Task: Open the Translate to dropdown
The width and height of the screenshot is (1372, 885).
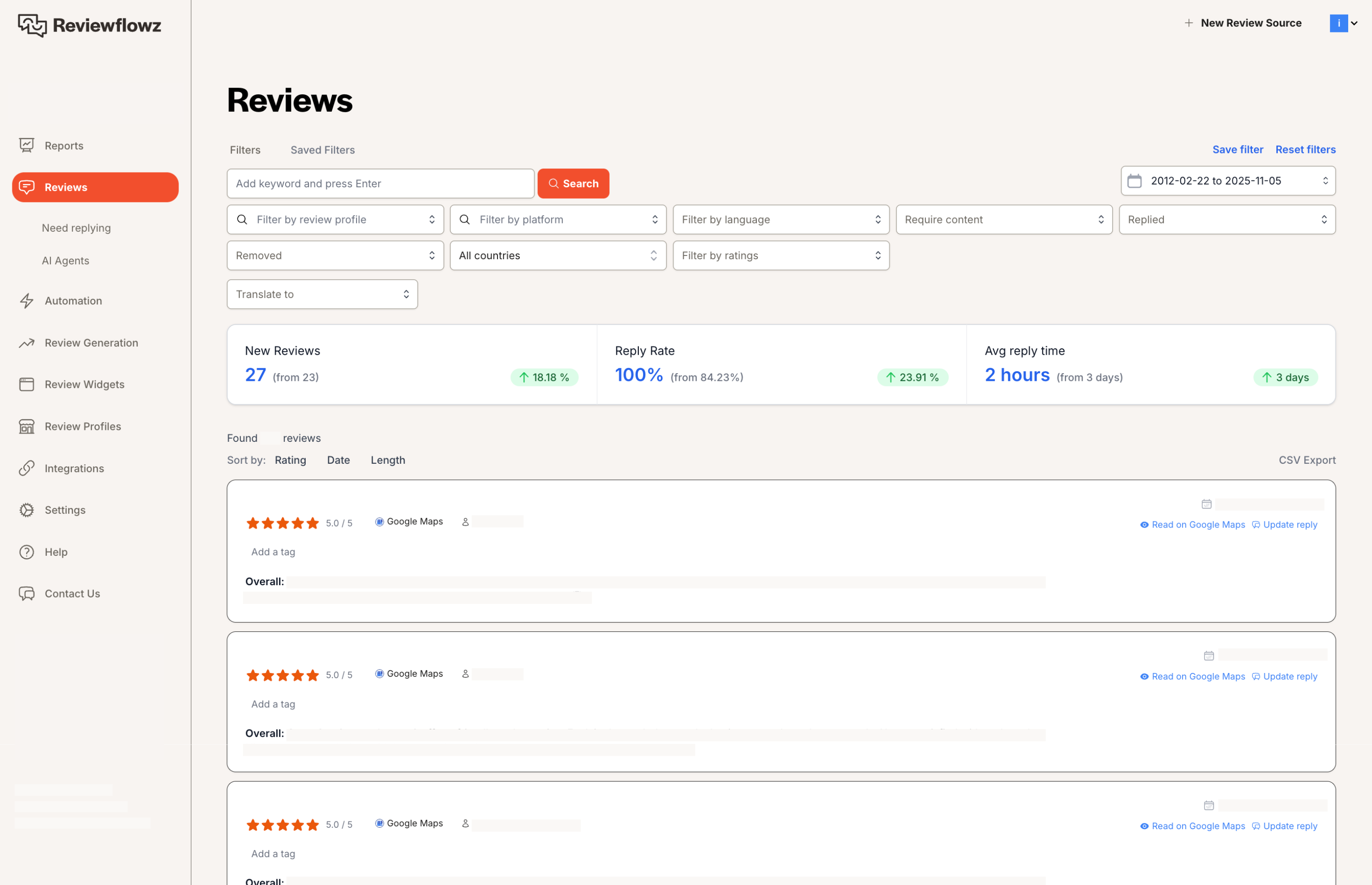Action: point(322,294)
